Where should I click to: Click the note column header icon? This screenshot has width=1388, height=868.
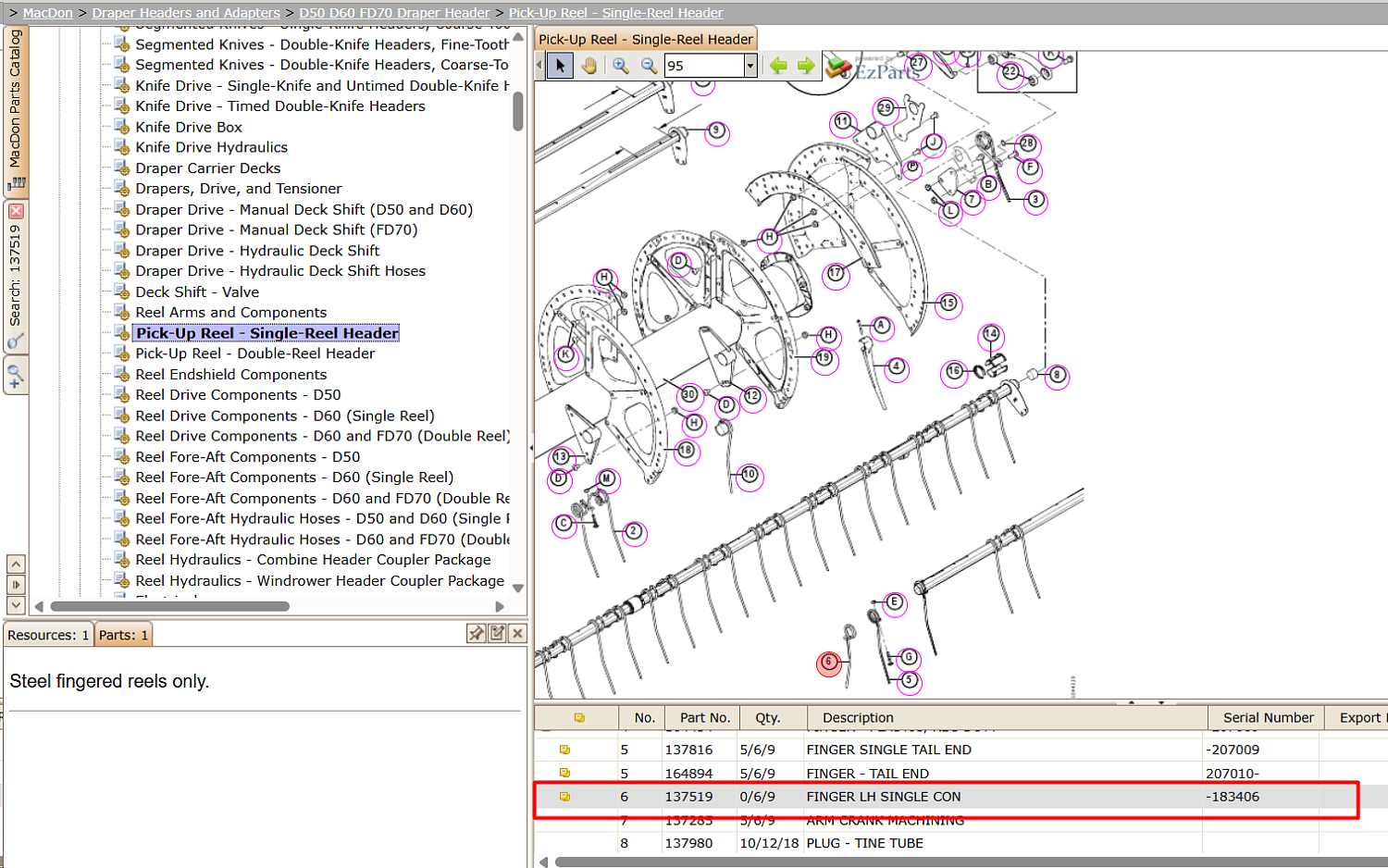579,717
